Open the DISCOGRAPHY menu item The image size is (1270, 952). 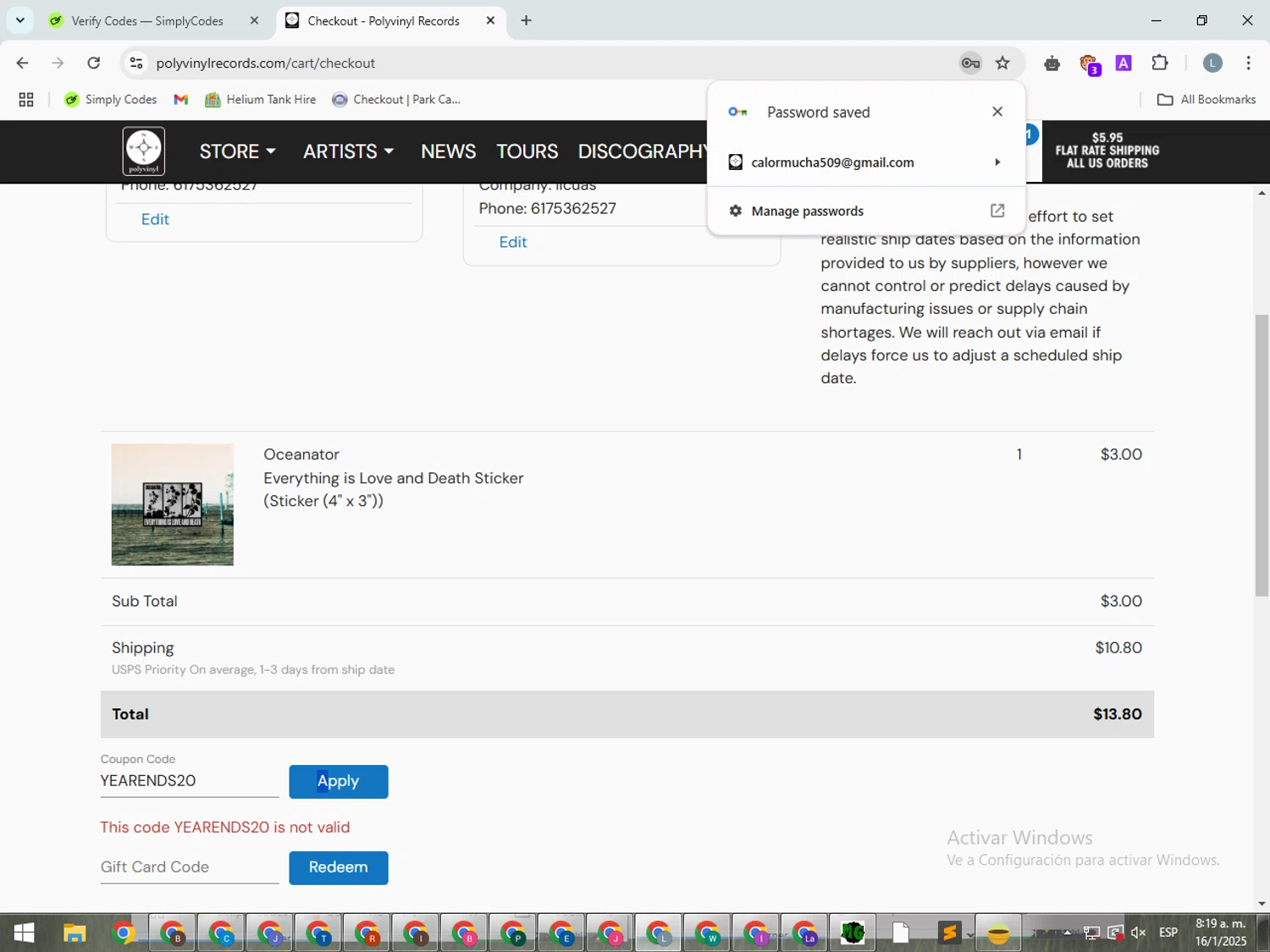pos(643,151)
